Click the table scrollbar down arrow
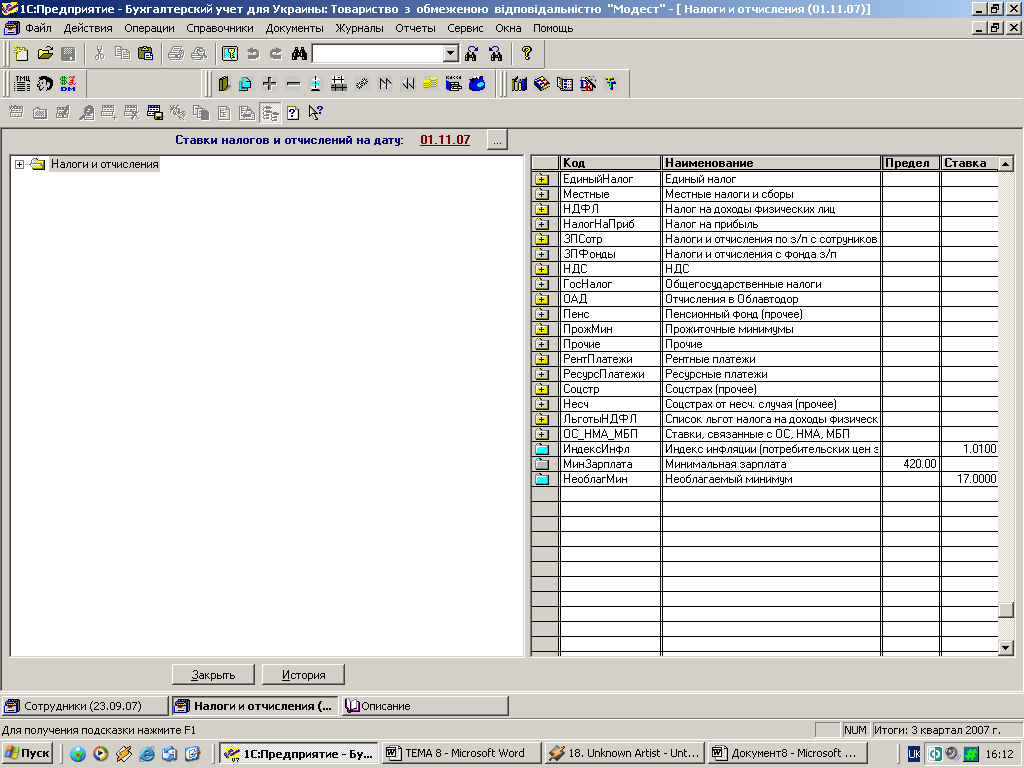This screenshot has width=1024, height=768. [1006, 648]
